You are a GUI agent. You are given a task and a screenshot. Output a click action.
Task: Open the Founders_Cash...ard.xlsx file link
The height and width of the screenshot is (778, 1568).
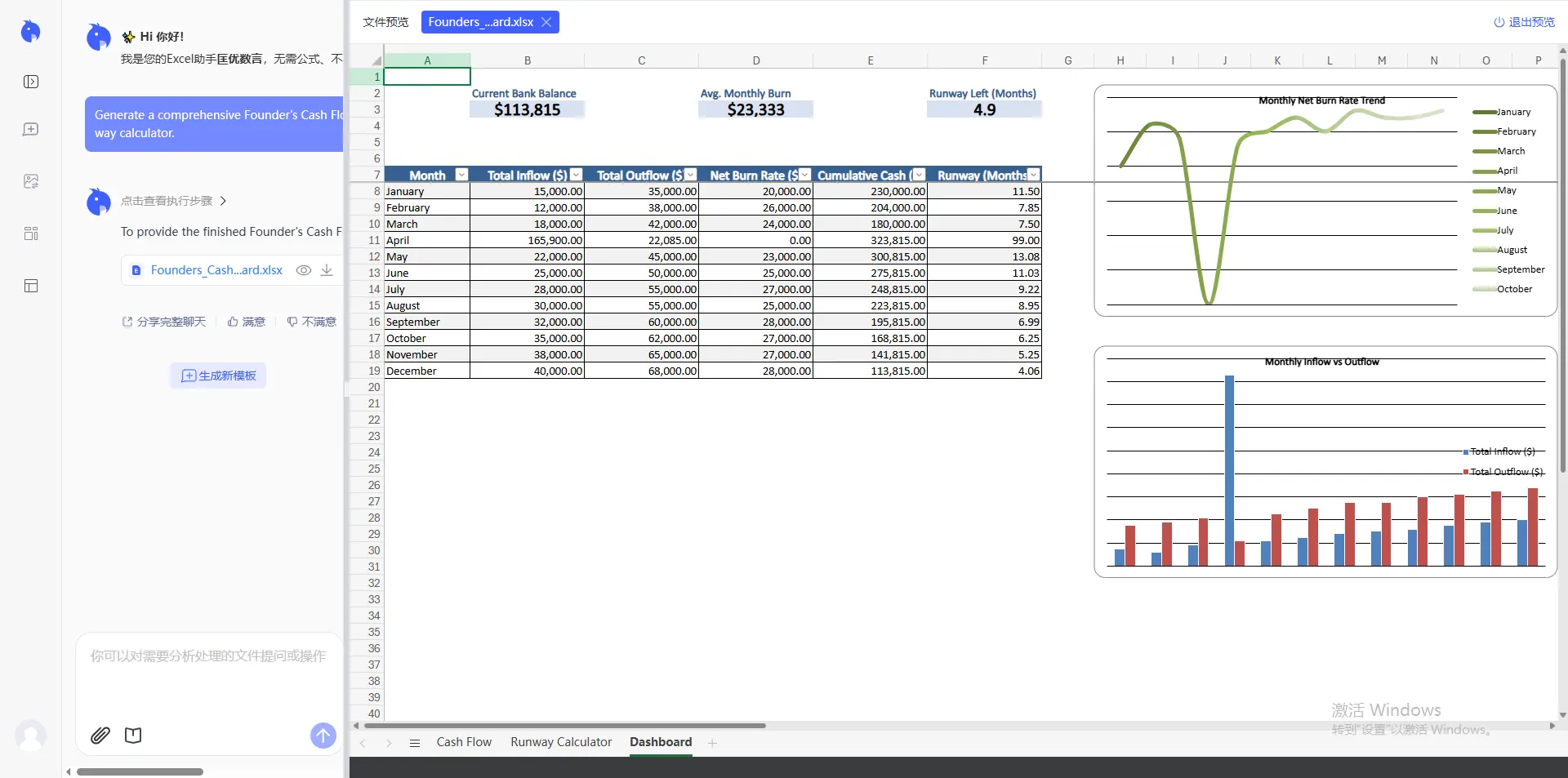point(216,270)
